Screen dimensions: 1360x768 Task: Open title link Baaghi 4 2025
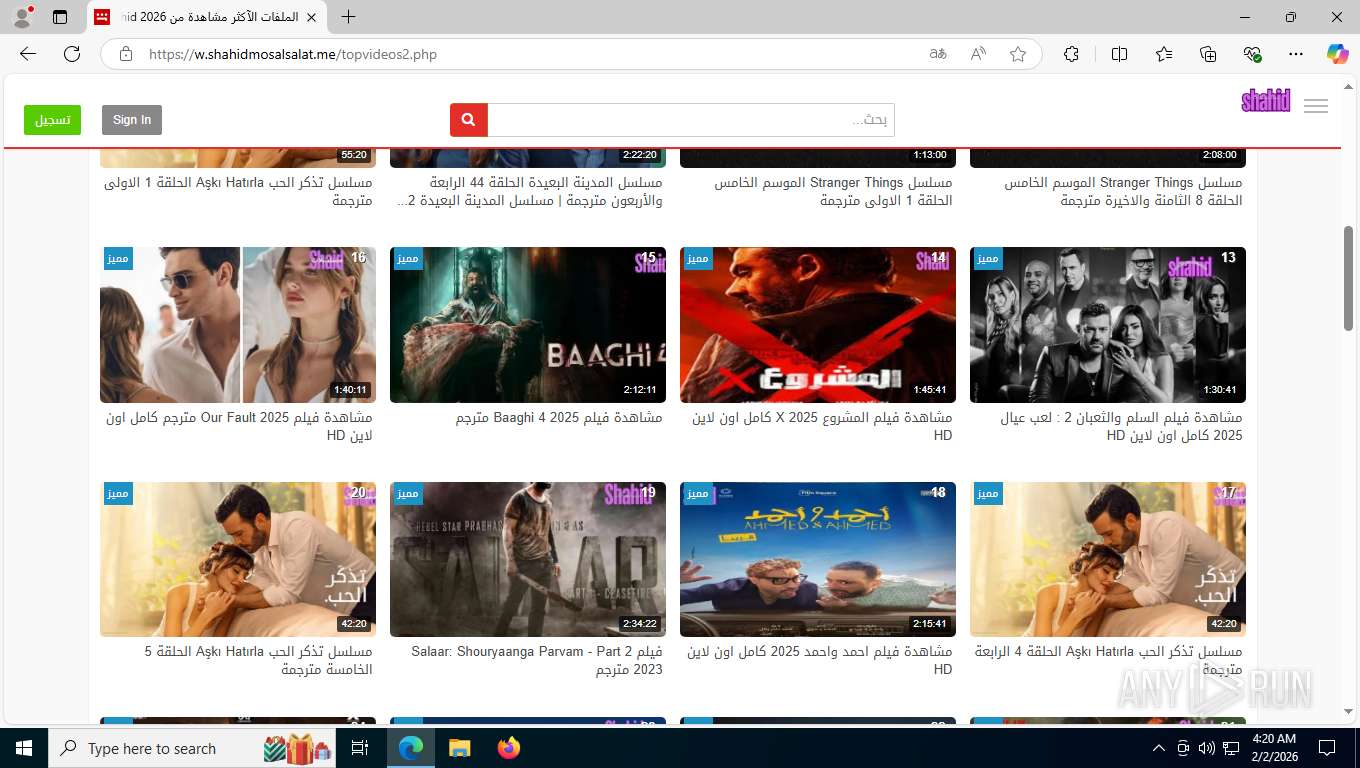pyautogui.click(x=559, y=418)
